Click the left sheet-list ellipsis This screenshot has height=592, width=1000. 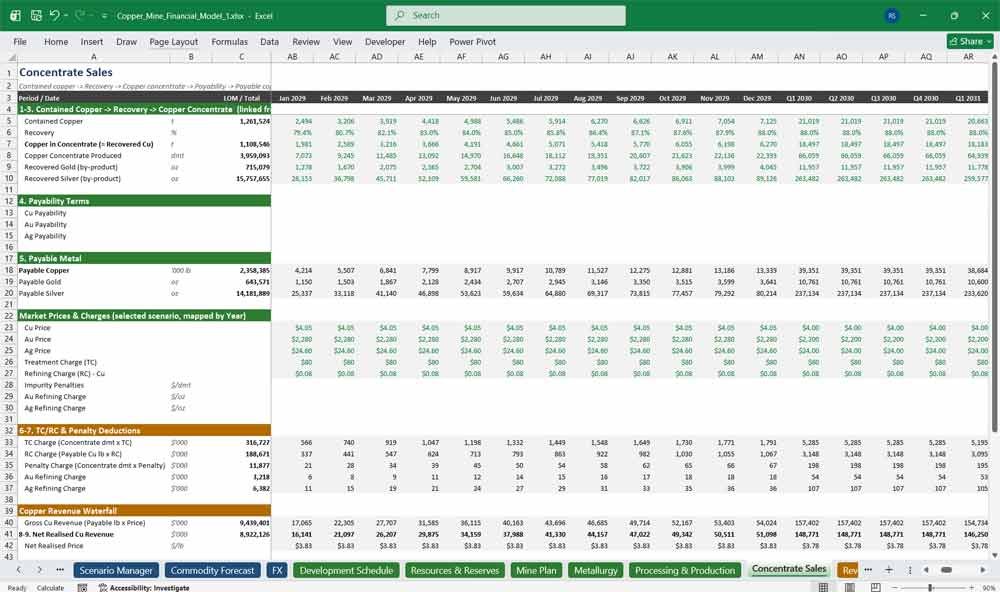(x=60, y=570)
